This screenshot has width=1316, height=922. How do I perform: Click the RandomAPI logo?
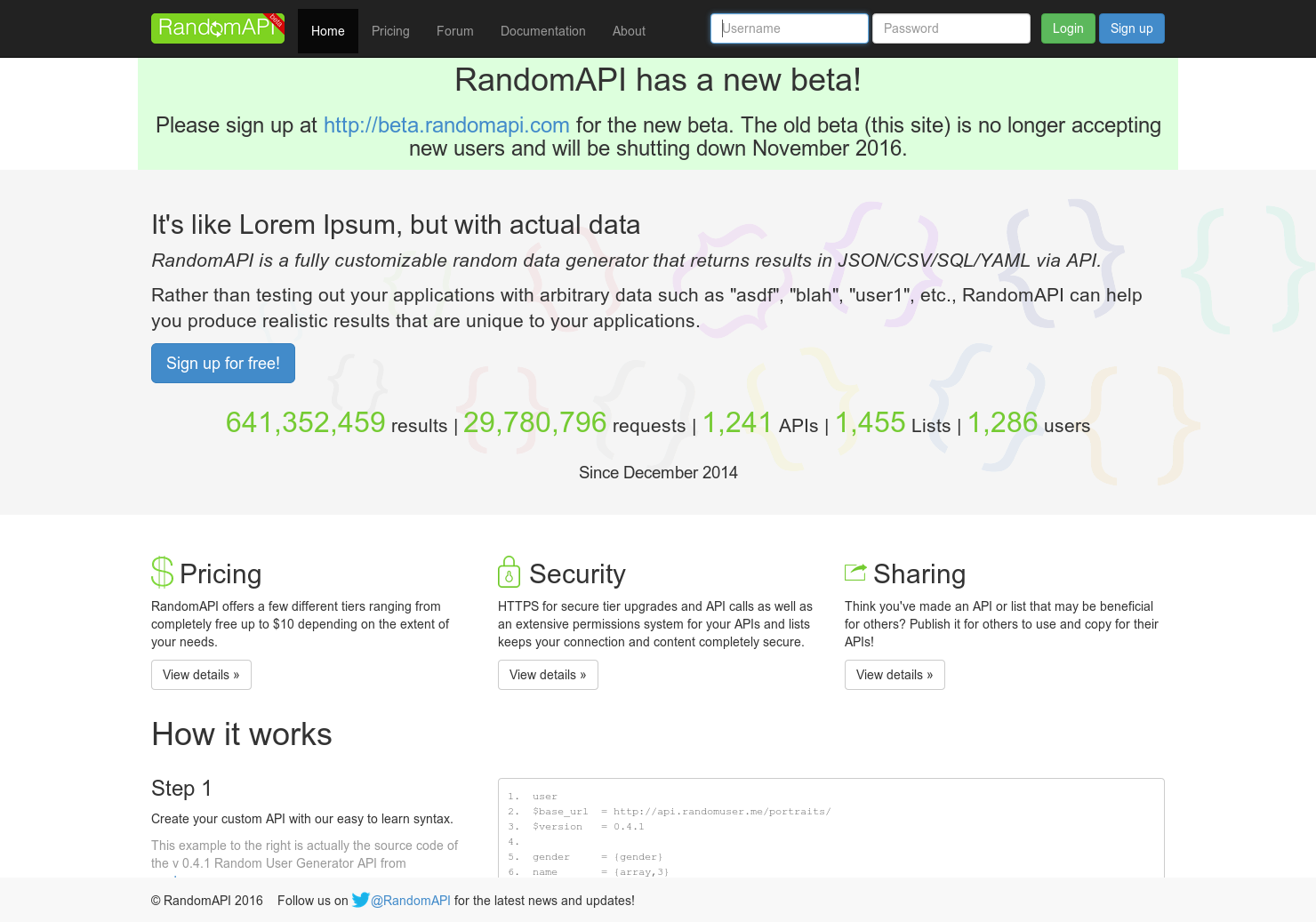coord(217,28)
